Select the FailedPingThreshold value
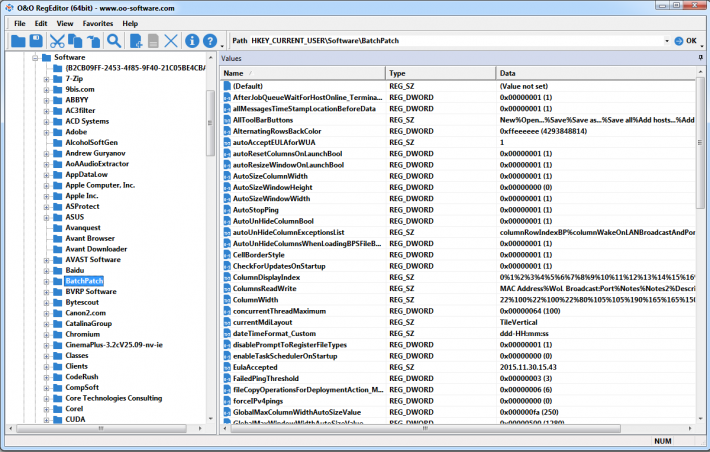 coord(265,379)
